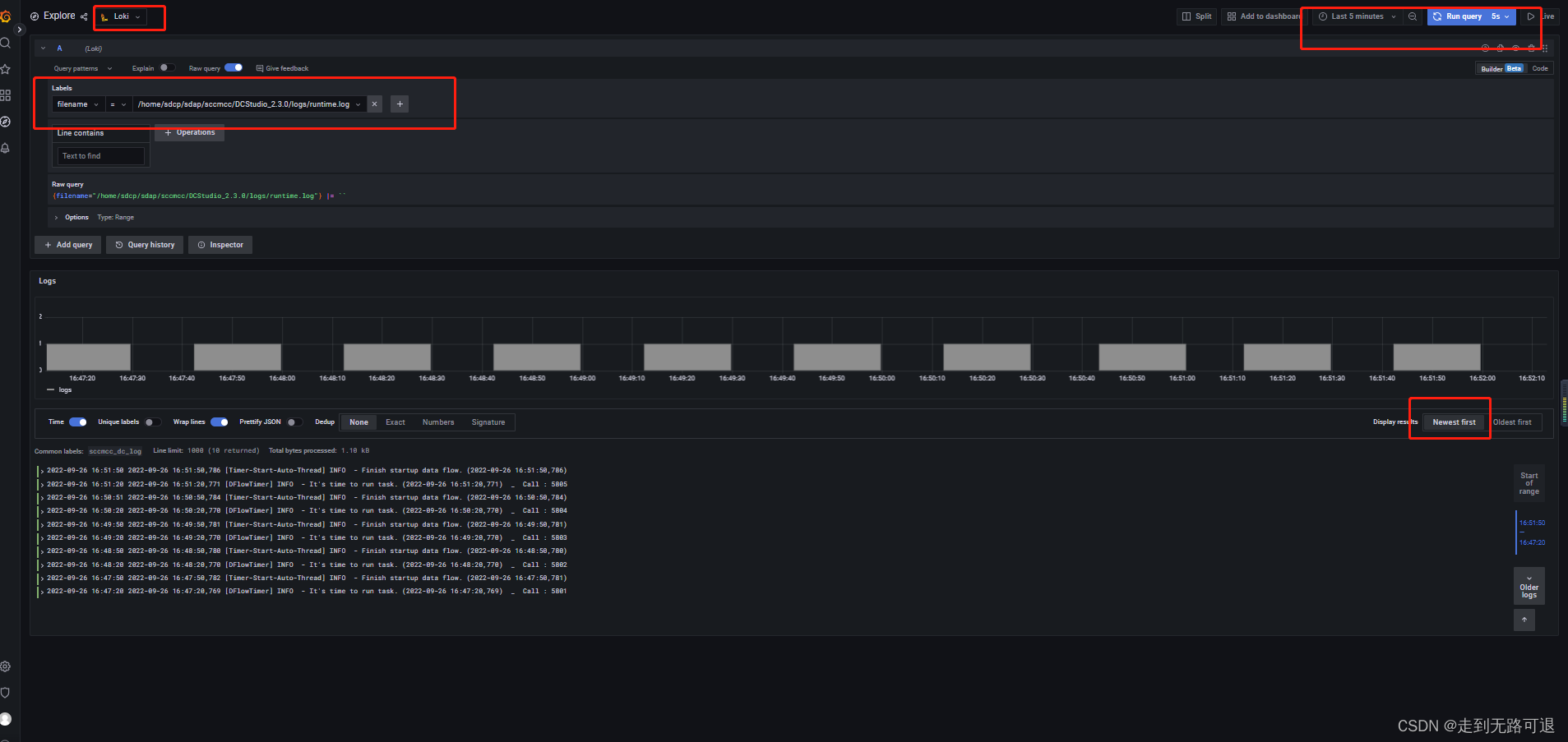Viewport: 1568px width, 742px height.
Task: Click the Give feedback comment icon
Action: [x=260, y=68]
